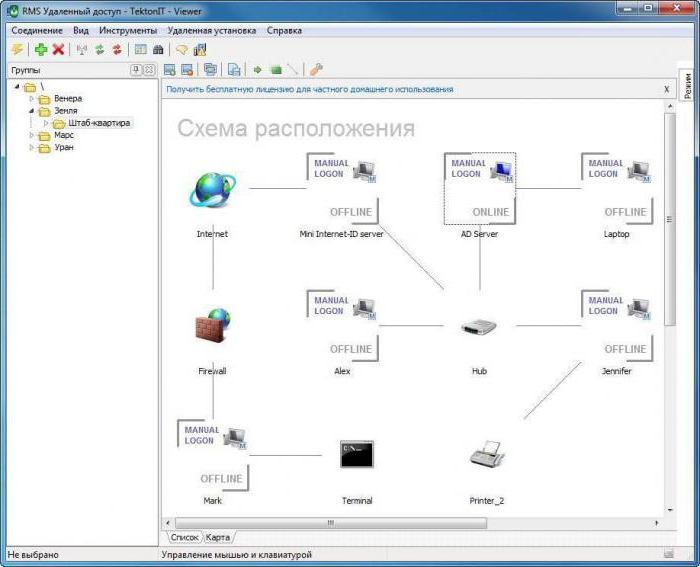The image size is (700, 567).
Task: Click the scroll up arrow on the map
Action: [x=670, y=106]
